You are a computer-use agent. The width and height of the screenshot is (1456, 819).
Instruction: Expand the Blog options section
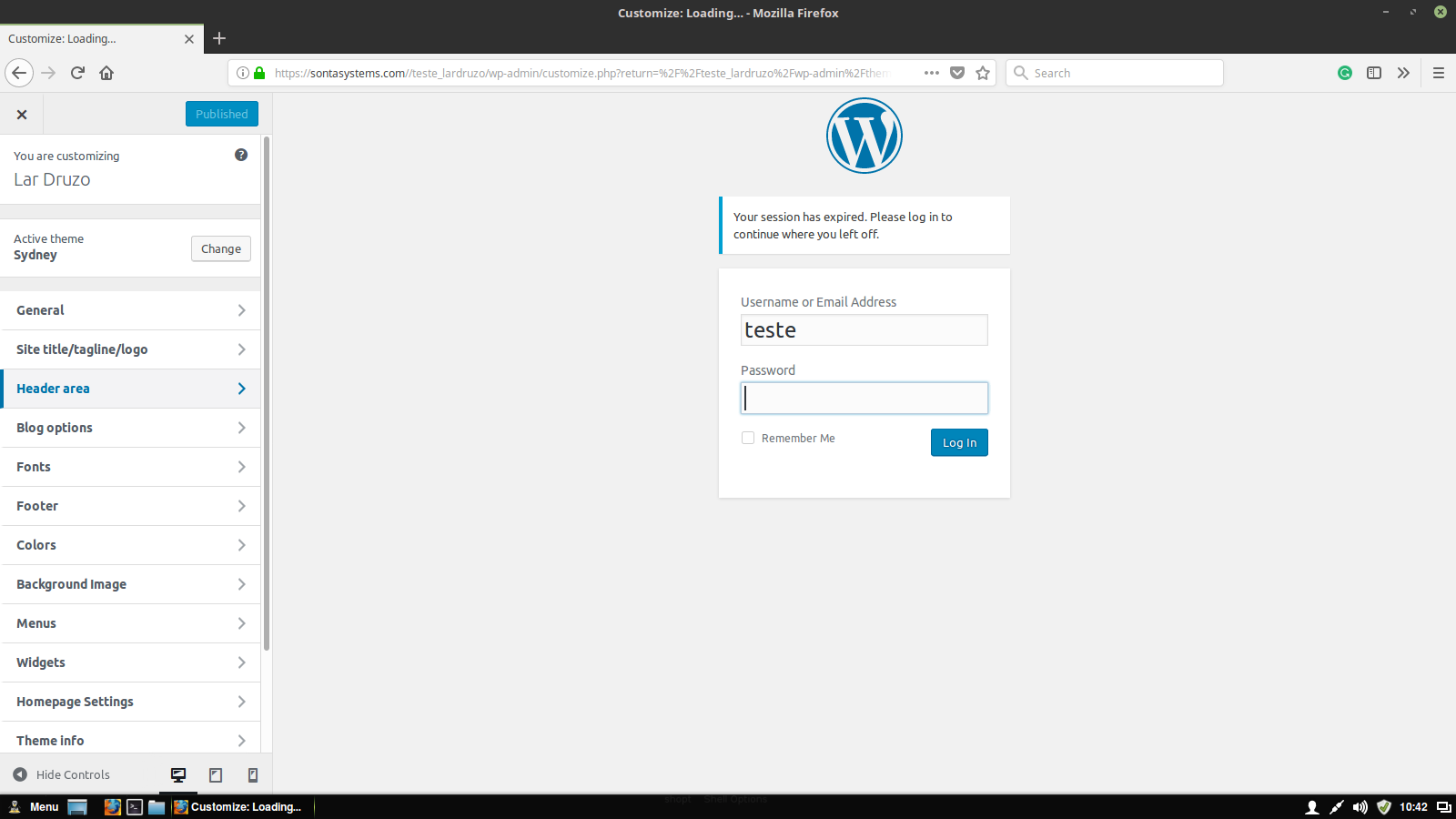(x=130, y=428)
